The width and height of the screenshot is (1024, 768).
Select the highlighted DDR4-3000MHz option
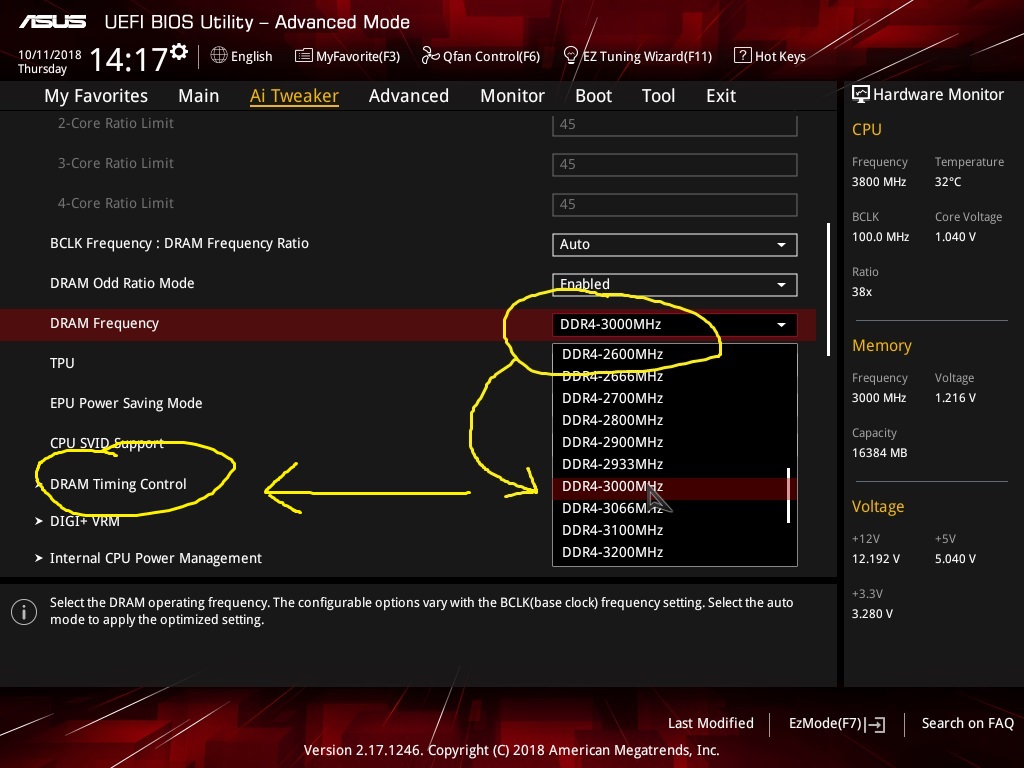point(669,487)
